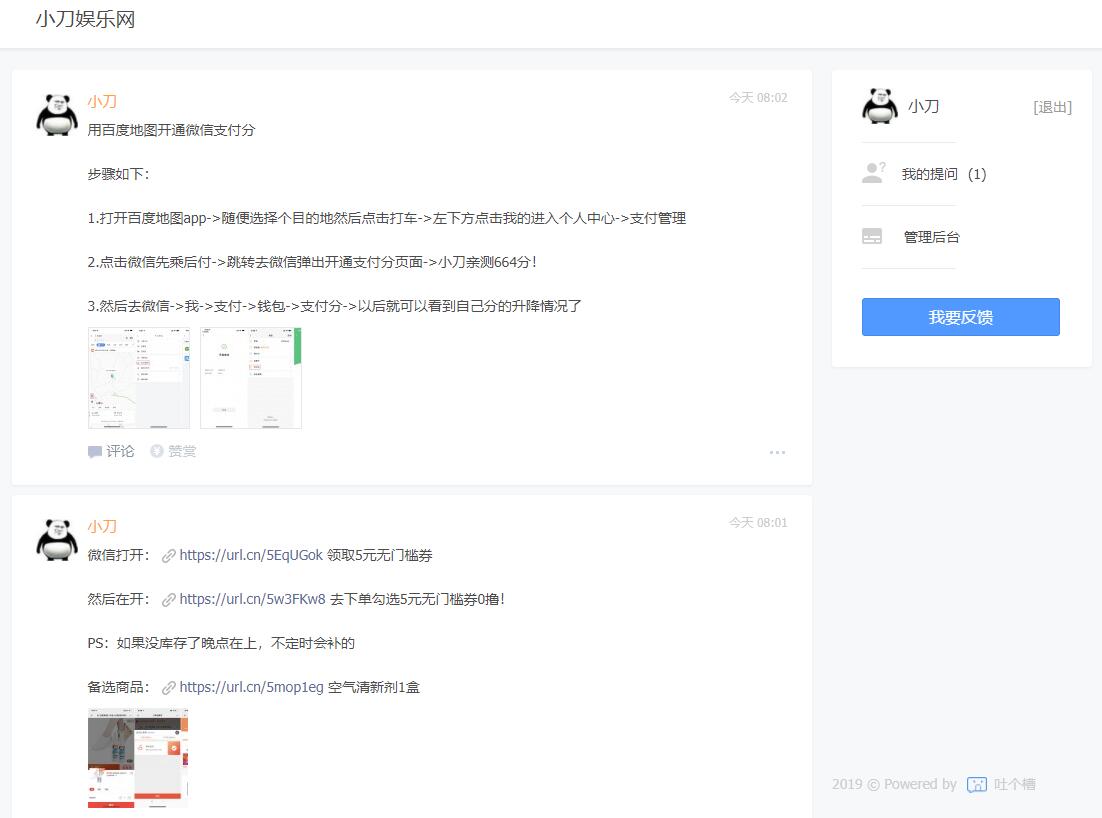The image size is (1102, 818).
Task: Click step 2 text about 微信先乘后付
Action: click(x=312, y=262)
